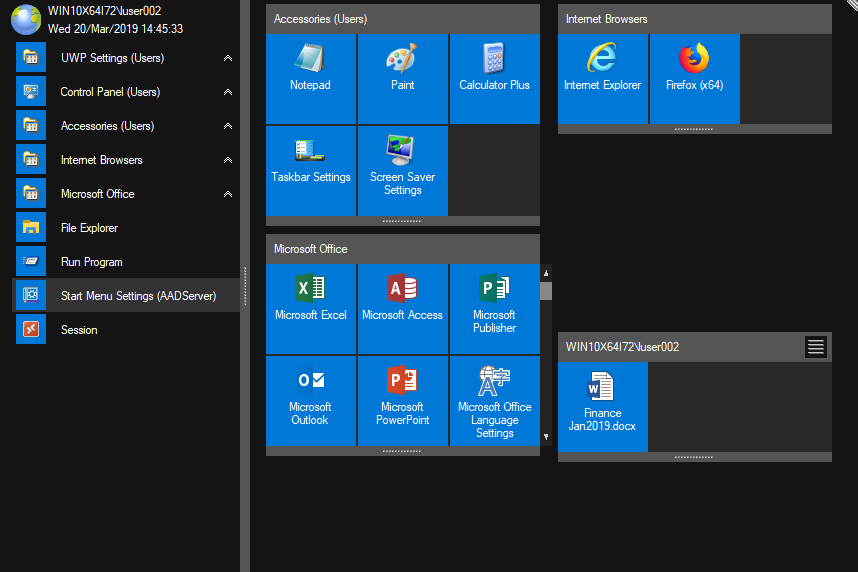Select Run Program in sidebar
Image resolution: width=858 pixels, height=572 pixels.
click(x=91, y=262)
